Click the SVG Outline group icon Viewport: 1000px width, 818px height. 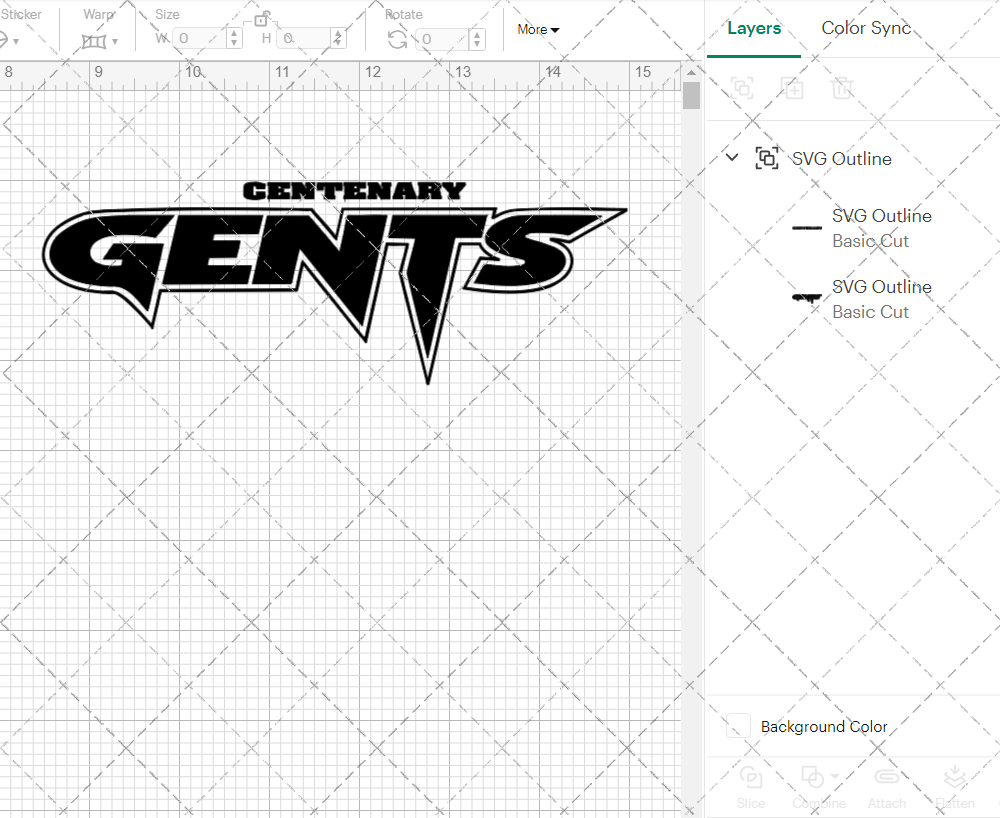[x=767, y=158]
